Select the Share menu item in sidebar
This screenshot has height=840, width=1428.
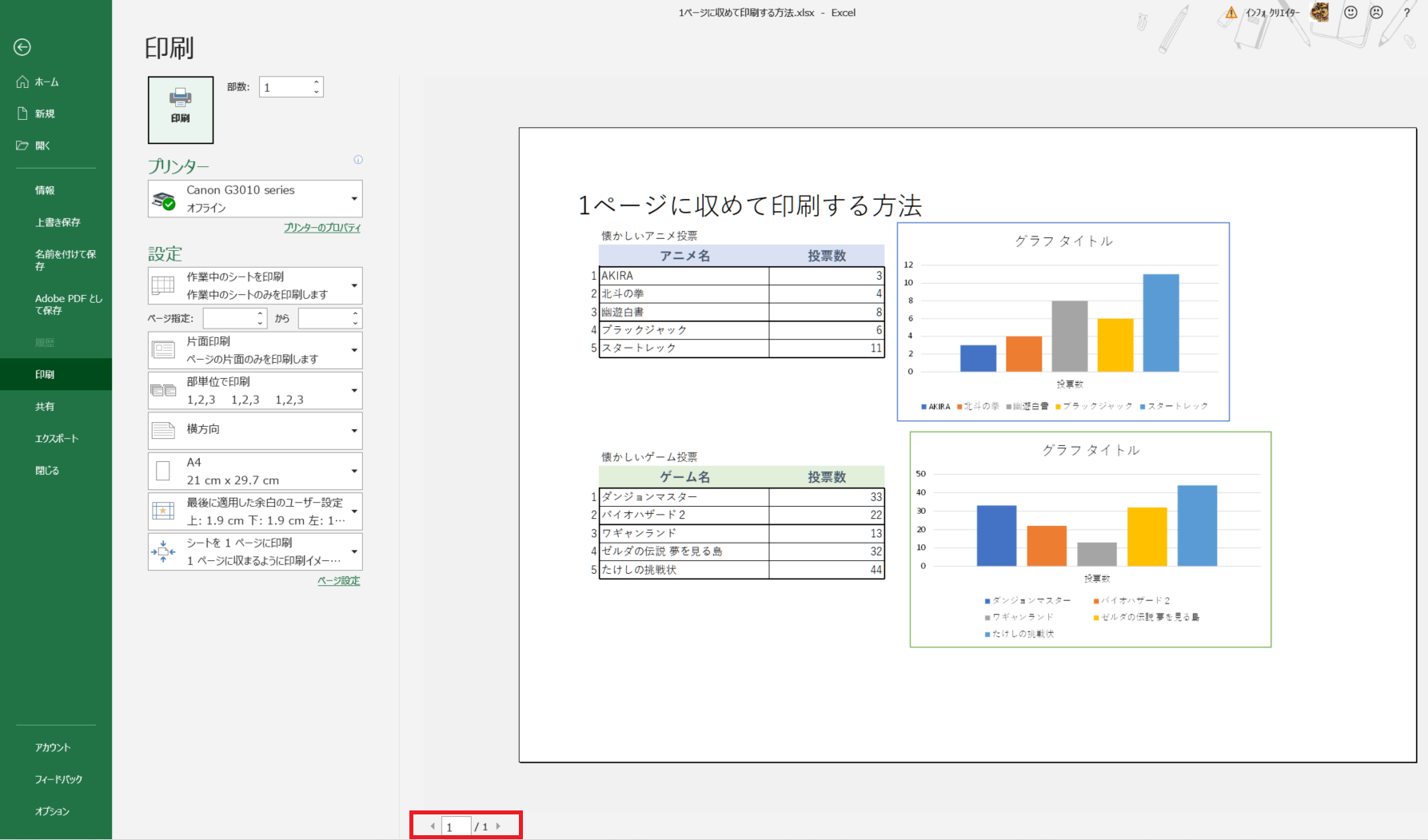click(45, 407)
